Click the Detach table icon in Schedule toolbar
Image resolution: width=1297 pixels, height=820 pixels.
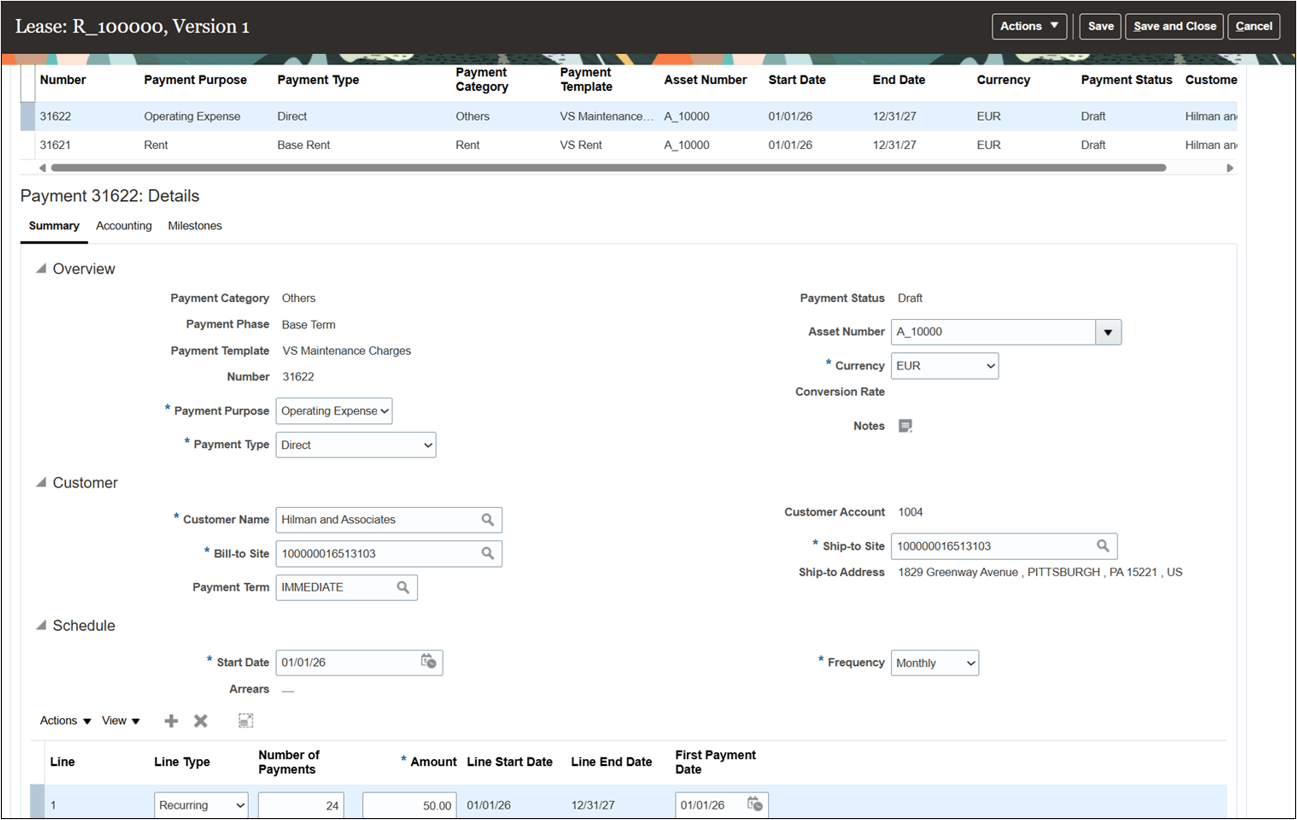point(244,720)
